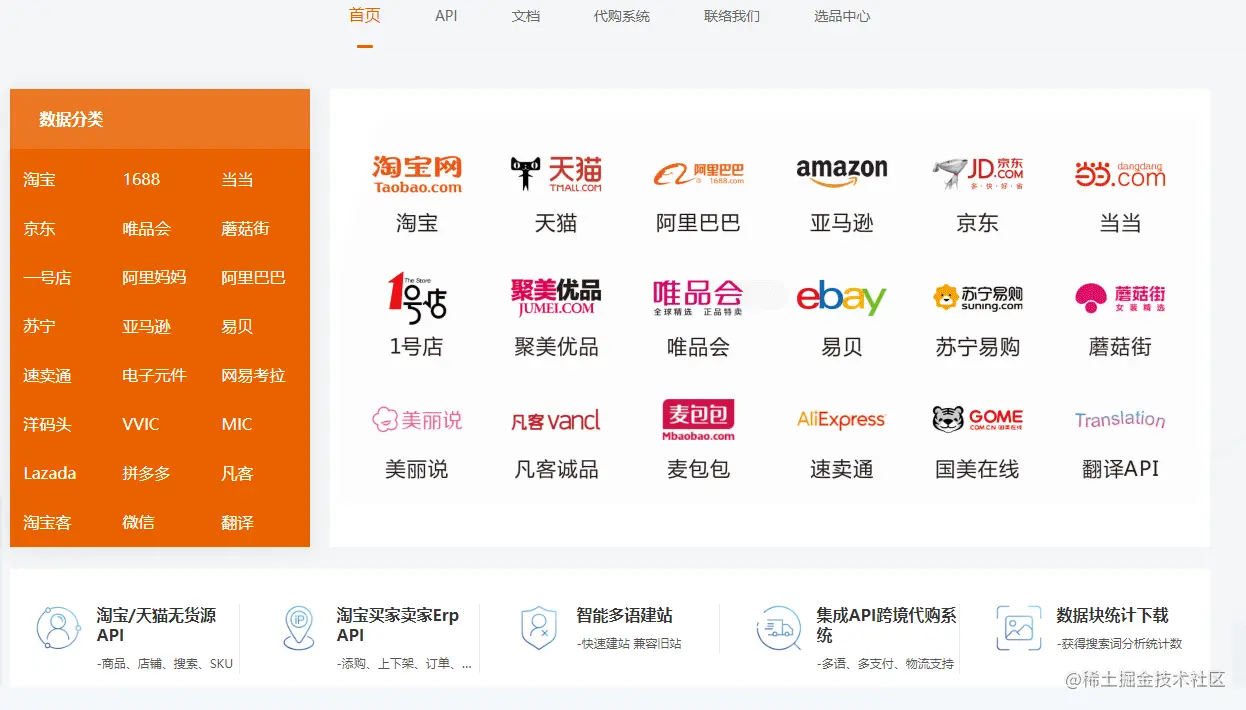Image resolution: width=1246 pixels, height=710 pixels.
Task: Select the 苏宁 sidebar category
Action: [x=40, y=326]
